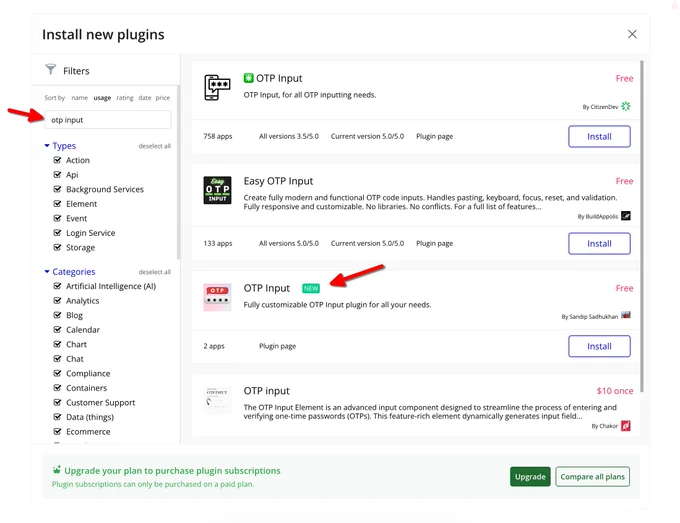Screen dimensions: 680x523
Task: Click the pink OTP Input plugin thumbnail
Action: (217, 297)
